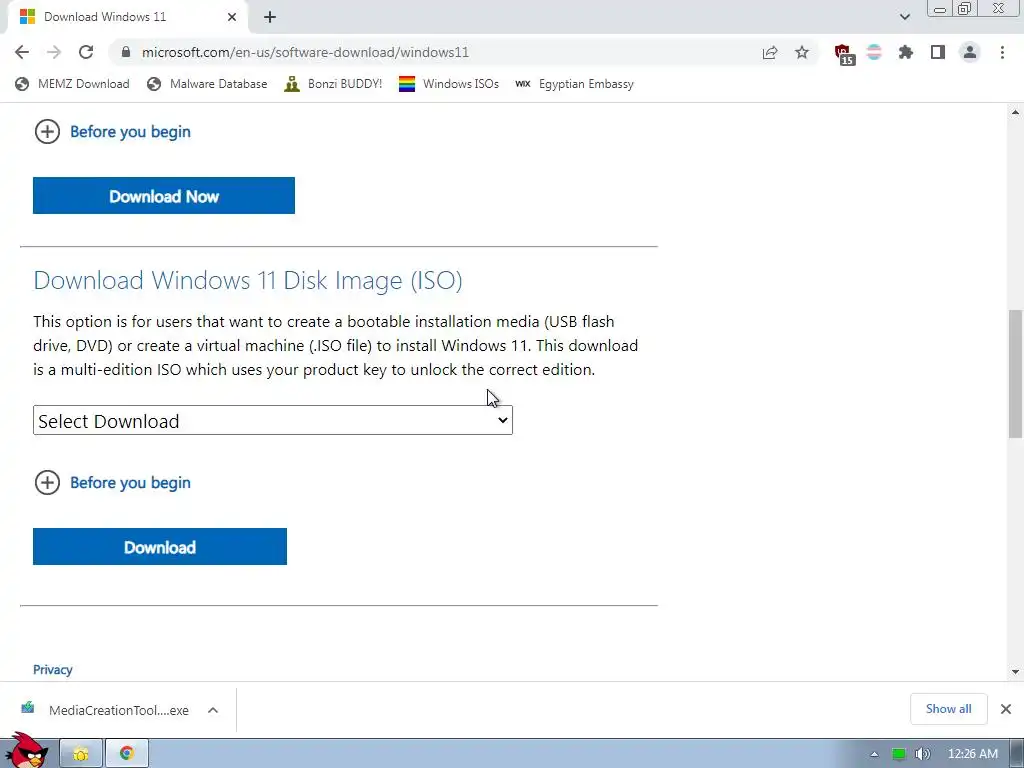Open the Windows ISOs bookmark
Screen dimensions: 1024x768
449,84
